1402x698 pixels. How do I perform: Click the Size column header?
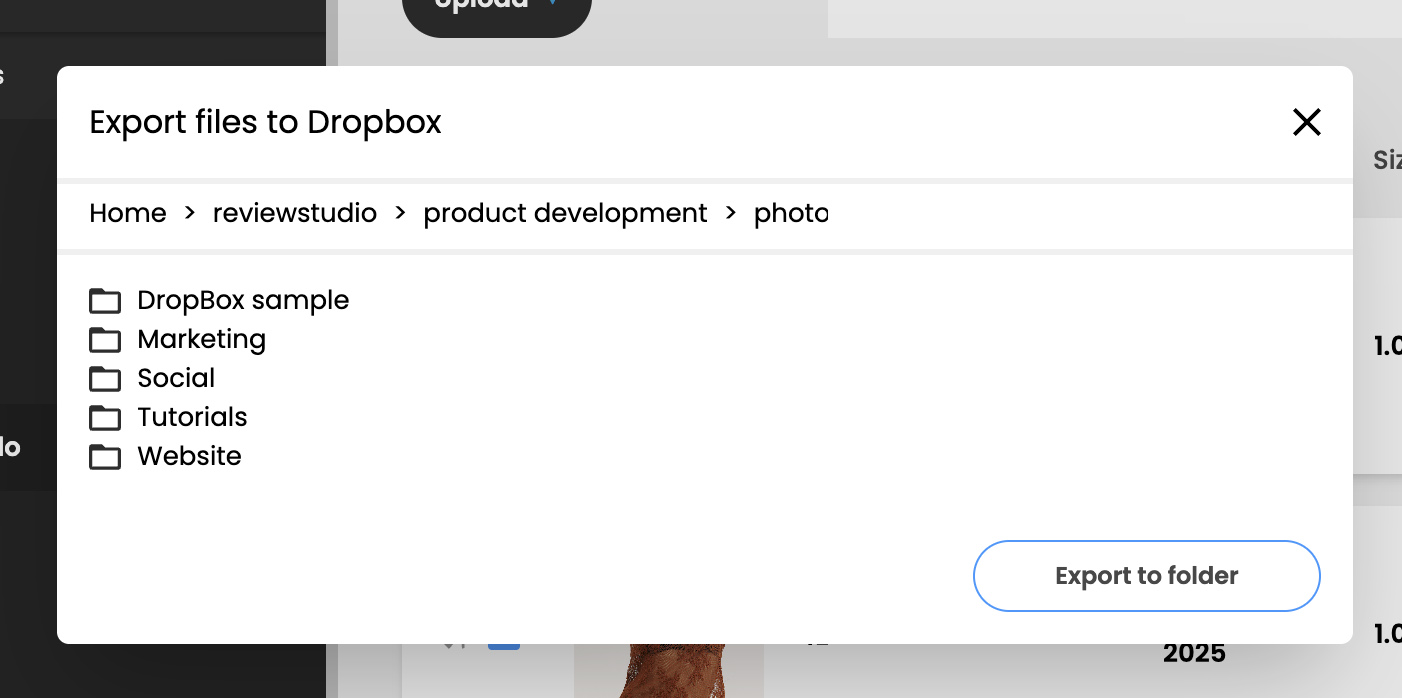[x=1388, y=160]
